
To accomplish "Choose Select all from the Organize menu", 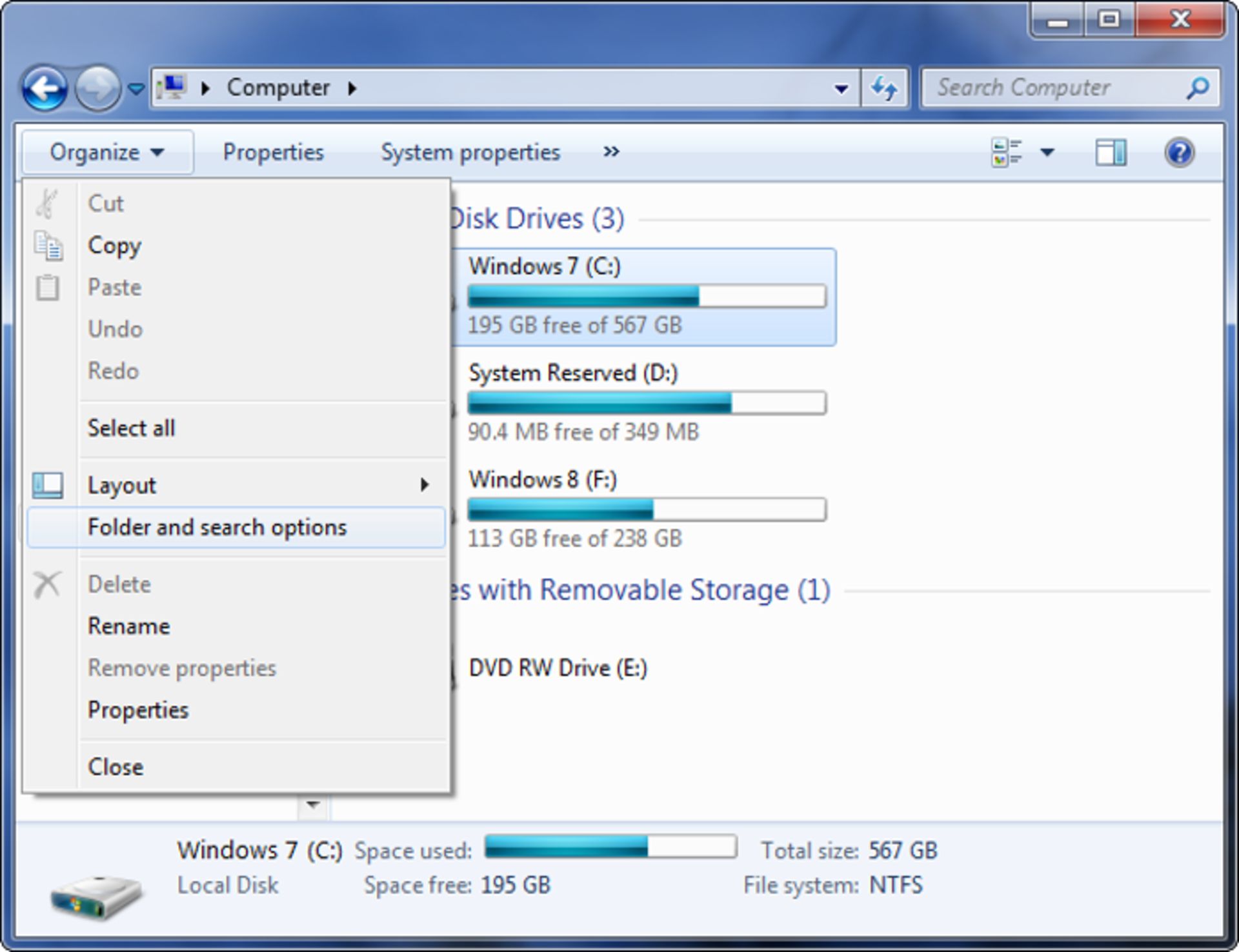I will coord(131,428).
